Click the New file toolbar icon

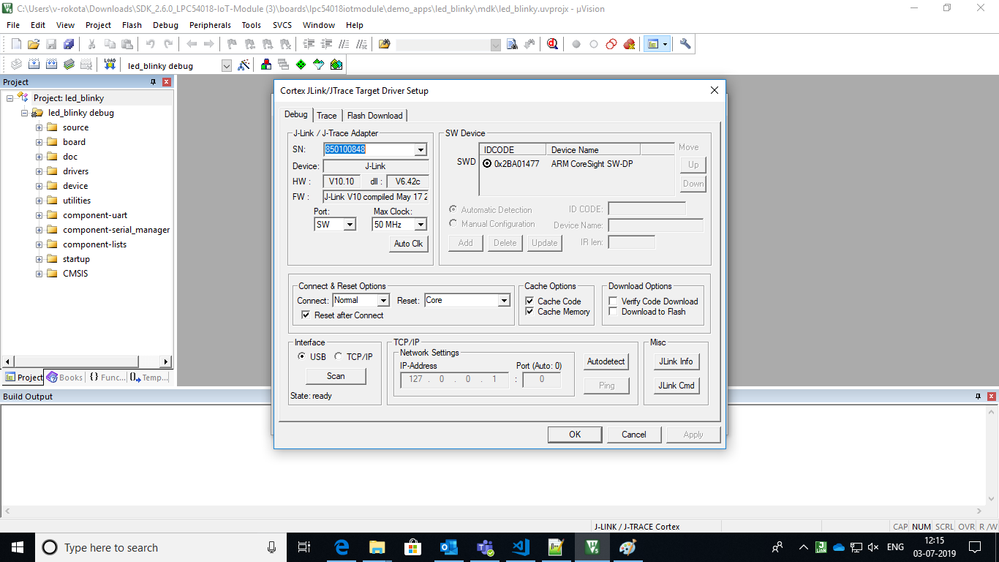(x=17, y=44)
